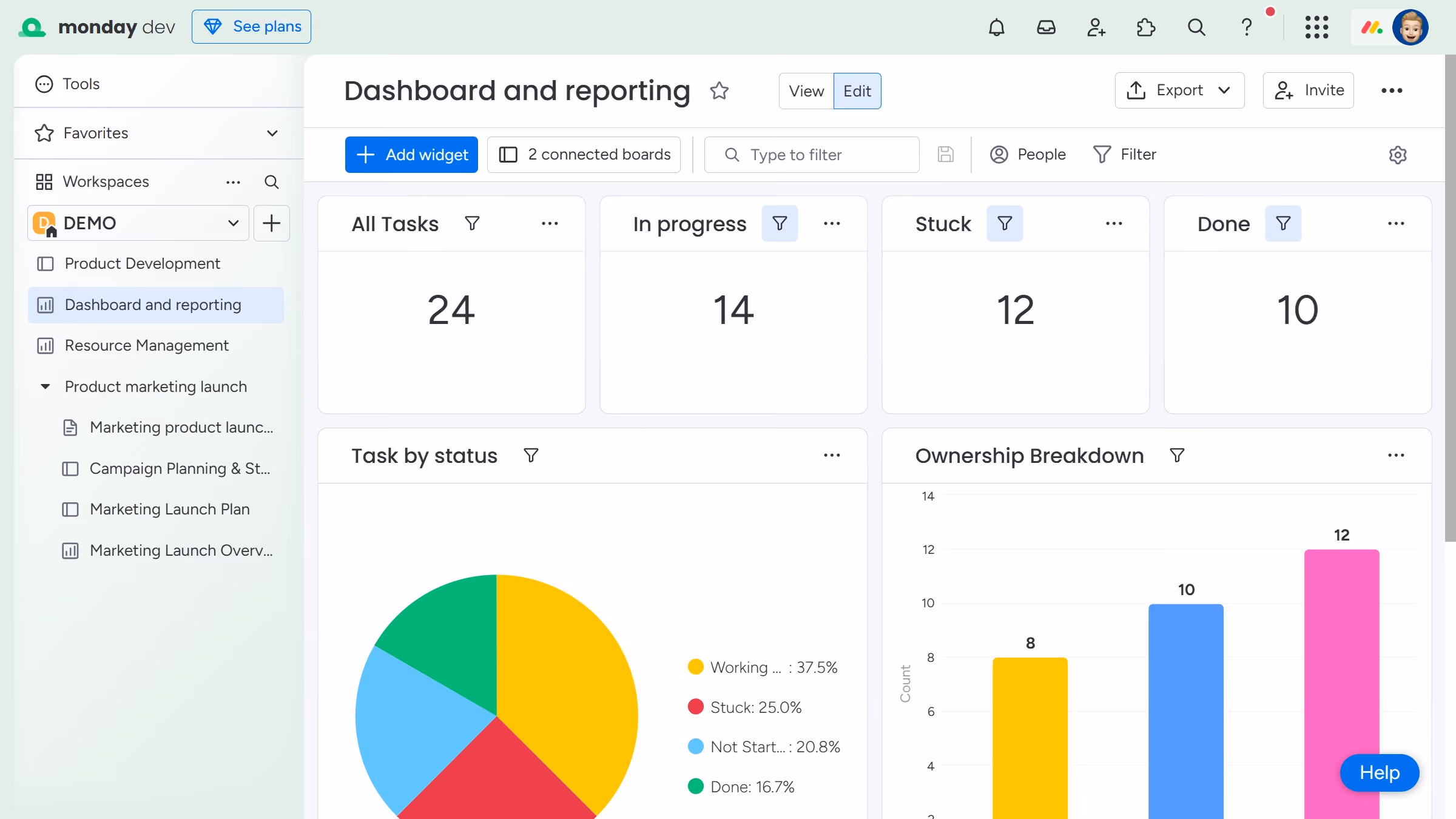The image size is (1456, 819).
Task: Open Workspaces more options dots
Action: click(x=233, y=182)
